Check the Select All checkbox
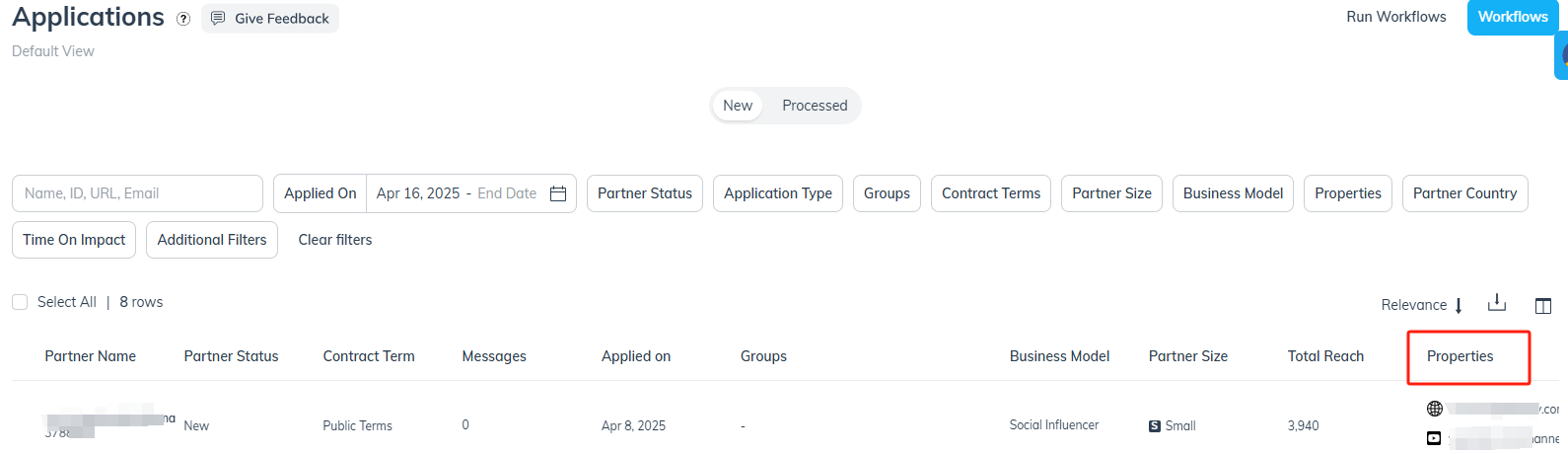The image size is (1568, 454). tap(20, 302)
